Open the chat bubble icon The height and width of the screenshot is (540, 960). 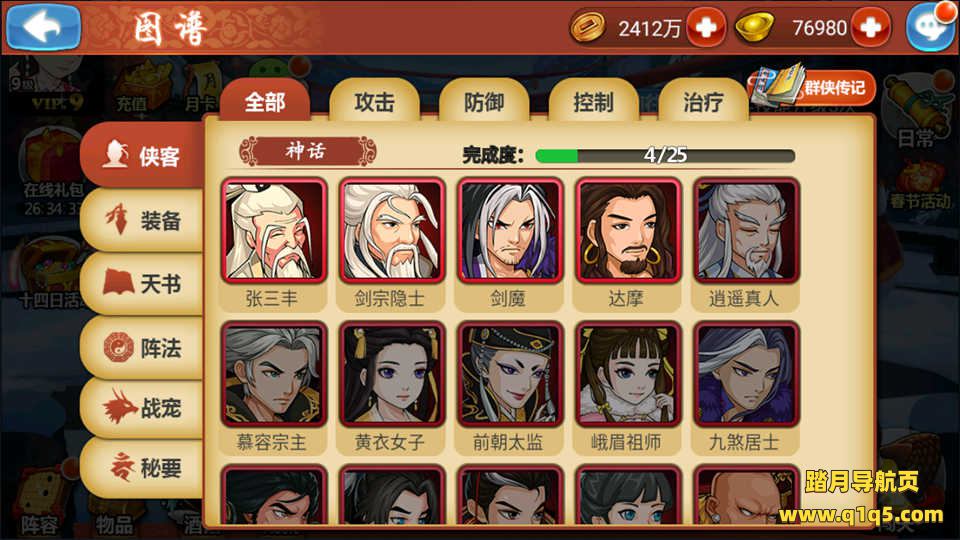coord(931,28)
